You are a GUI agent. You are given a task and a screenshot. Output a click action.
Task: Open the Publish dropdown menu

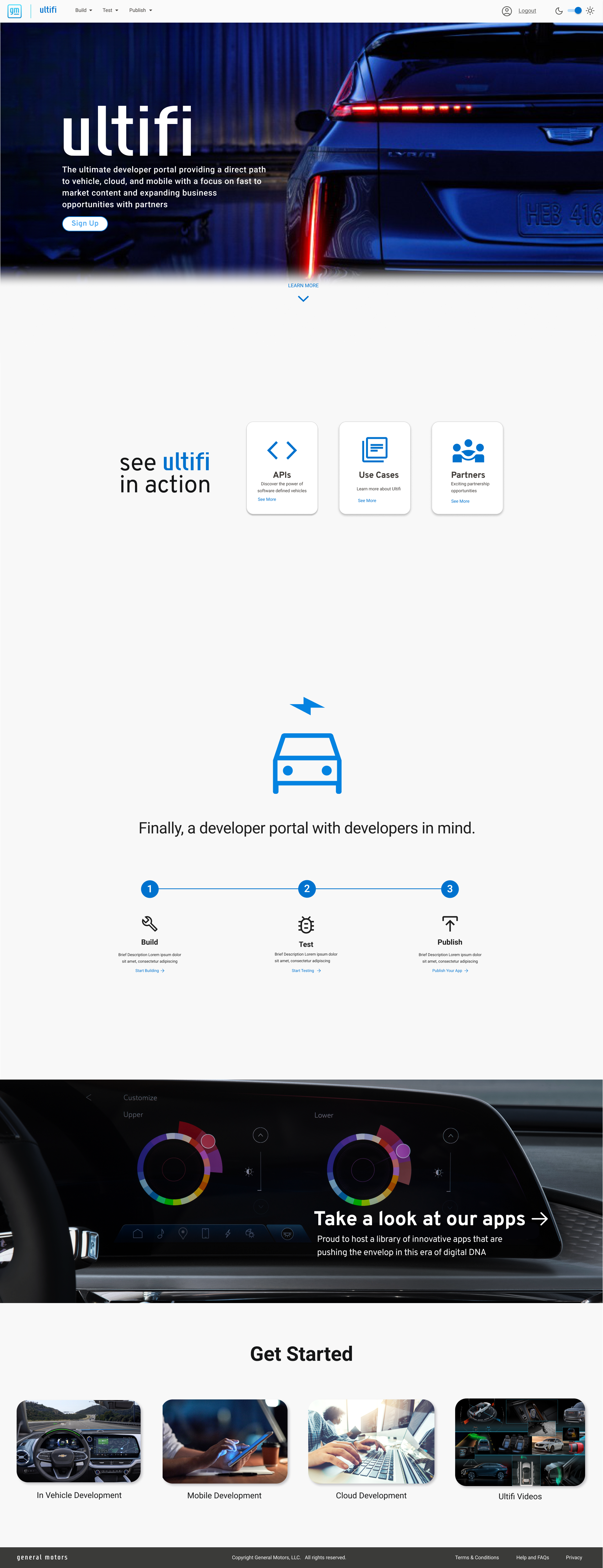(x=141, y=10)
